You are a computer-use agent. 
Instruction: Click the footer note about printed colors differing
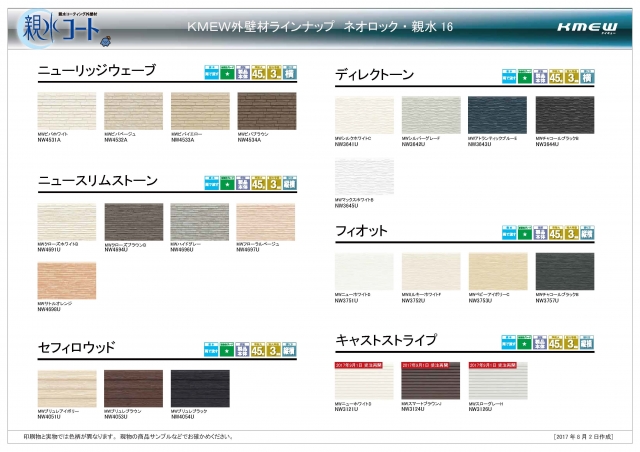tap(128, 436)
